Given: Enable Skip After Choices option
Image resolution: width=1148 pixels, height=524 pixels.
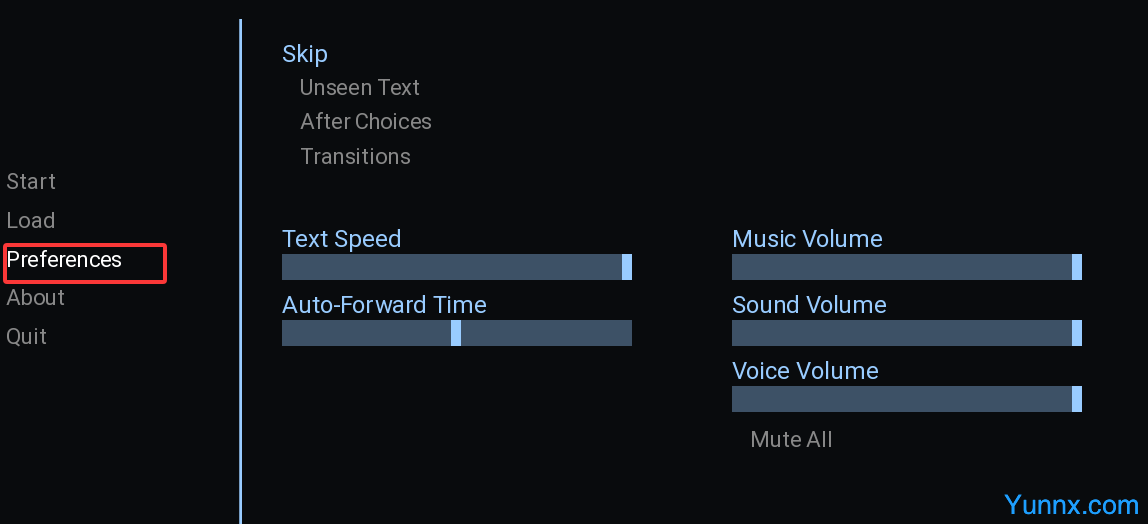Looking at the screenshot, I should 366,122.
